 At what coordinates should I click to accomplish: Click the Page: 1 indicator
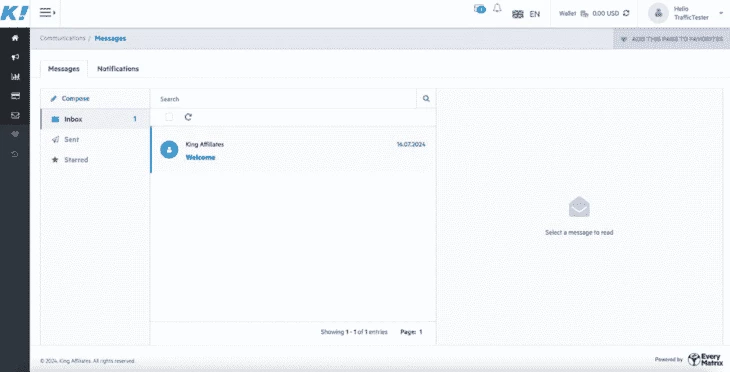coord(411,332)
